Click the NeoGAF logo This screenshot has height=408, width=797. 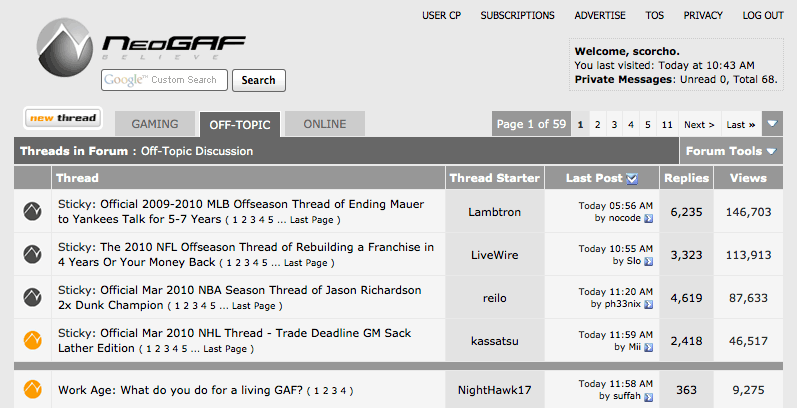point(141,47)
